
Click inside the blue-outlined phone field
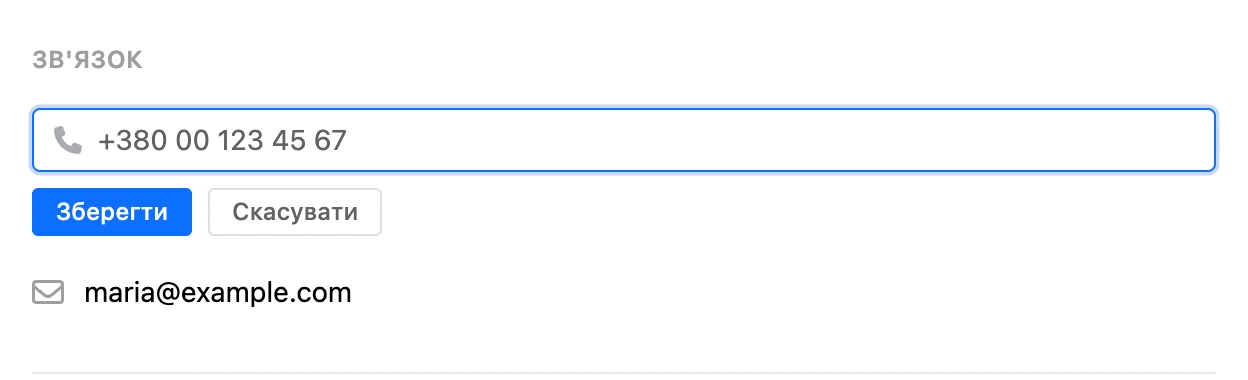(624, 140)
